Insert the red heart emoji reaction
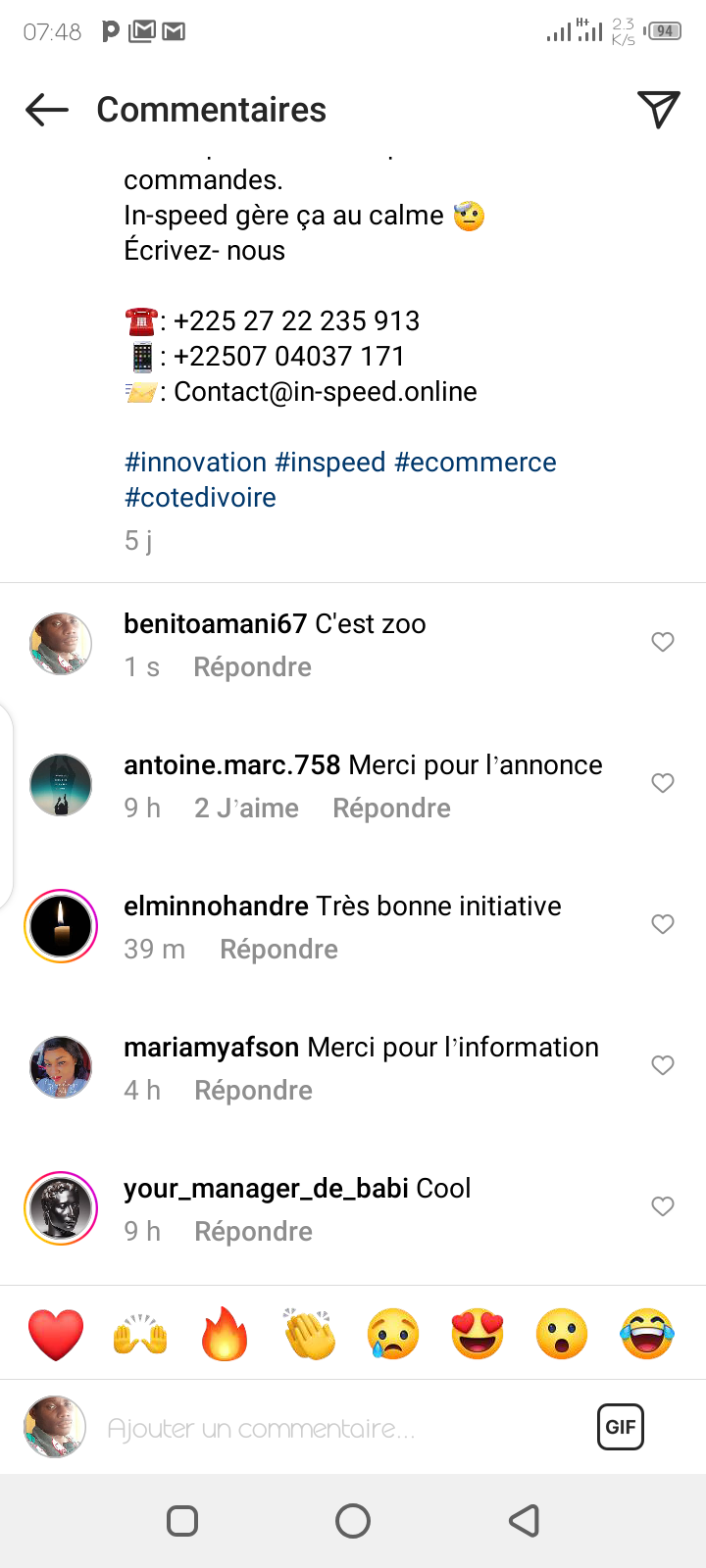Image resolution: width=706 pixels, height=1568 pixels. pyautogui.click(x=56, y=1334)
